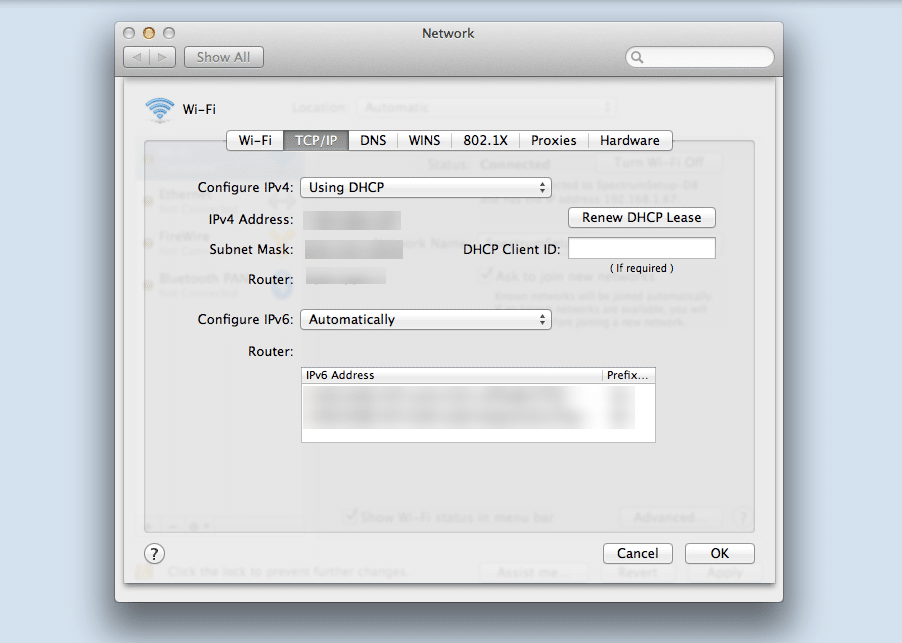Switch to the Proxies tab
The image size is (902, 643).
(x=553, y=140)
